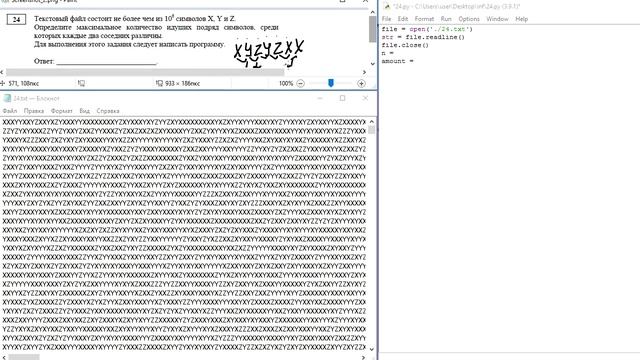Click code line 'file.close()'
640x360 pixels.
pos(405,45)
